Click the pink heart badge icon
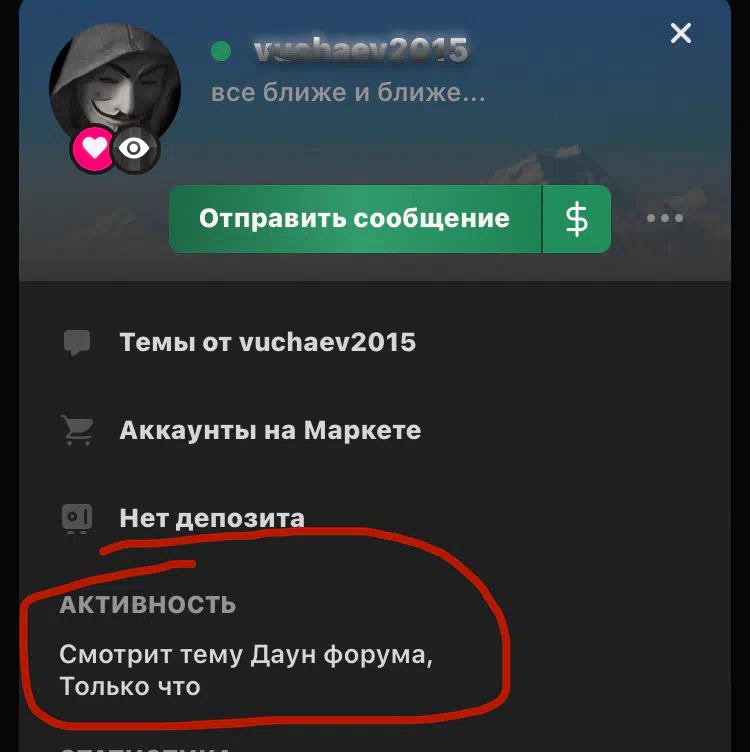Screen dimensions: 750x752 (x=94, y=149)
